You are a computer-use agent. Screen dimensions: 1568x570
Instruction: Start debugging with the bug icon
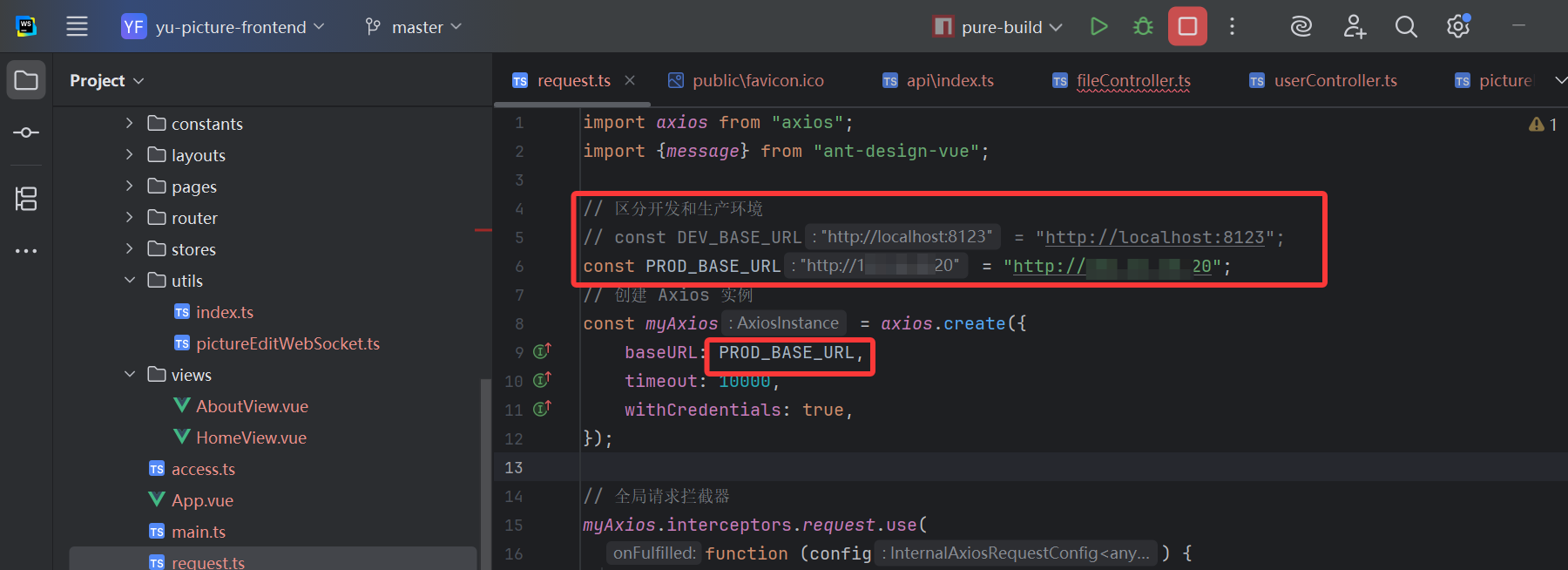click(x=1143, y=27)
